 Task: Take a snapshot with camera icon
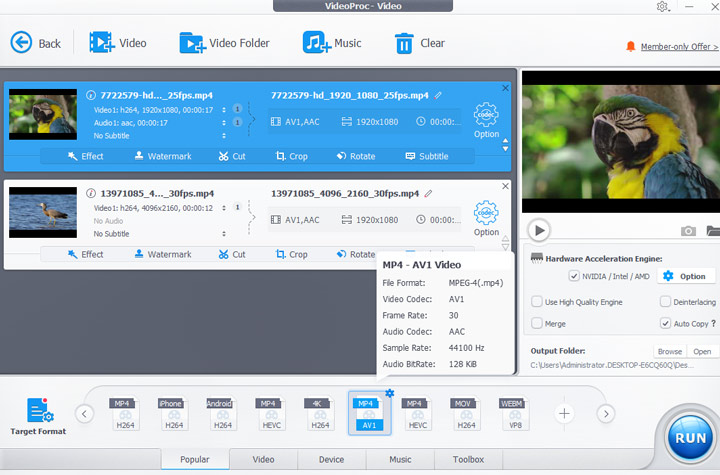688,231
